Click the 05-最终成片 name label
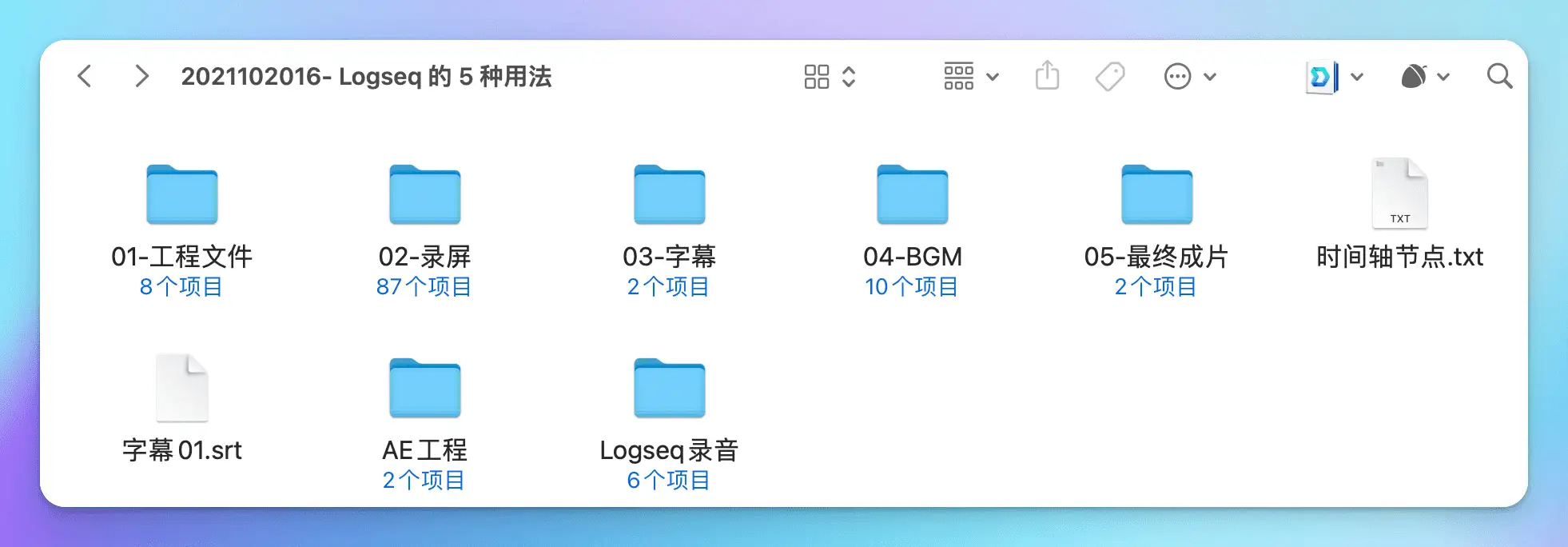The image size is (1568, 547). [1156, 257]
